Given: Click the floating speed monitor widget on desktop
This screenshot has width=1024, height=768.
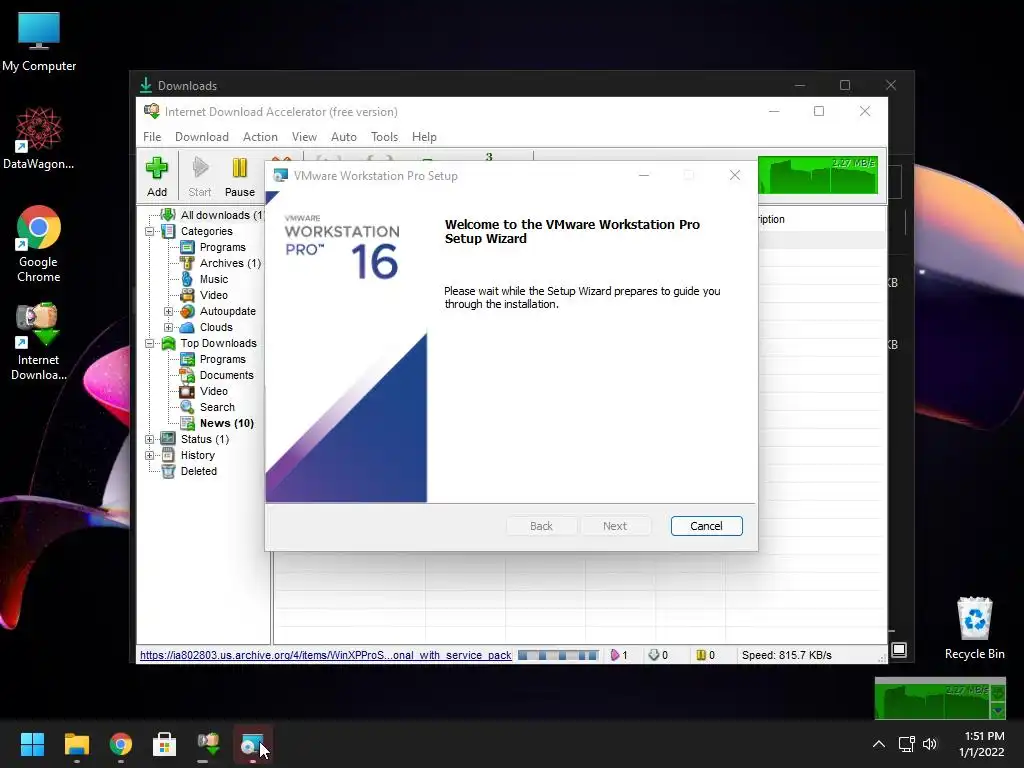Looking at the screenshot, I should [x=940, y=698].
